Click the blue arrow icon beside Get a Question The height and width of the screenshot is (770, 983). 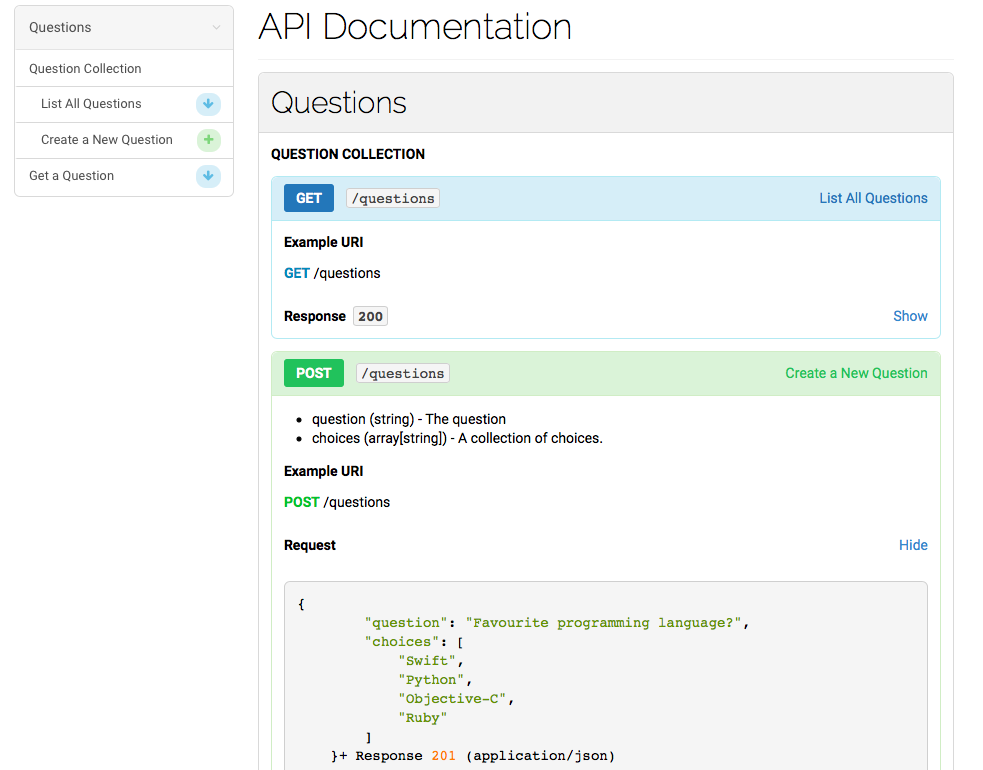coord(208,176)
